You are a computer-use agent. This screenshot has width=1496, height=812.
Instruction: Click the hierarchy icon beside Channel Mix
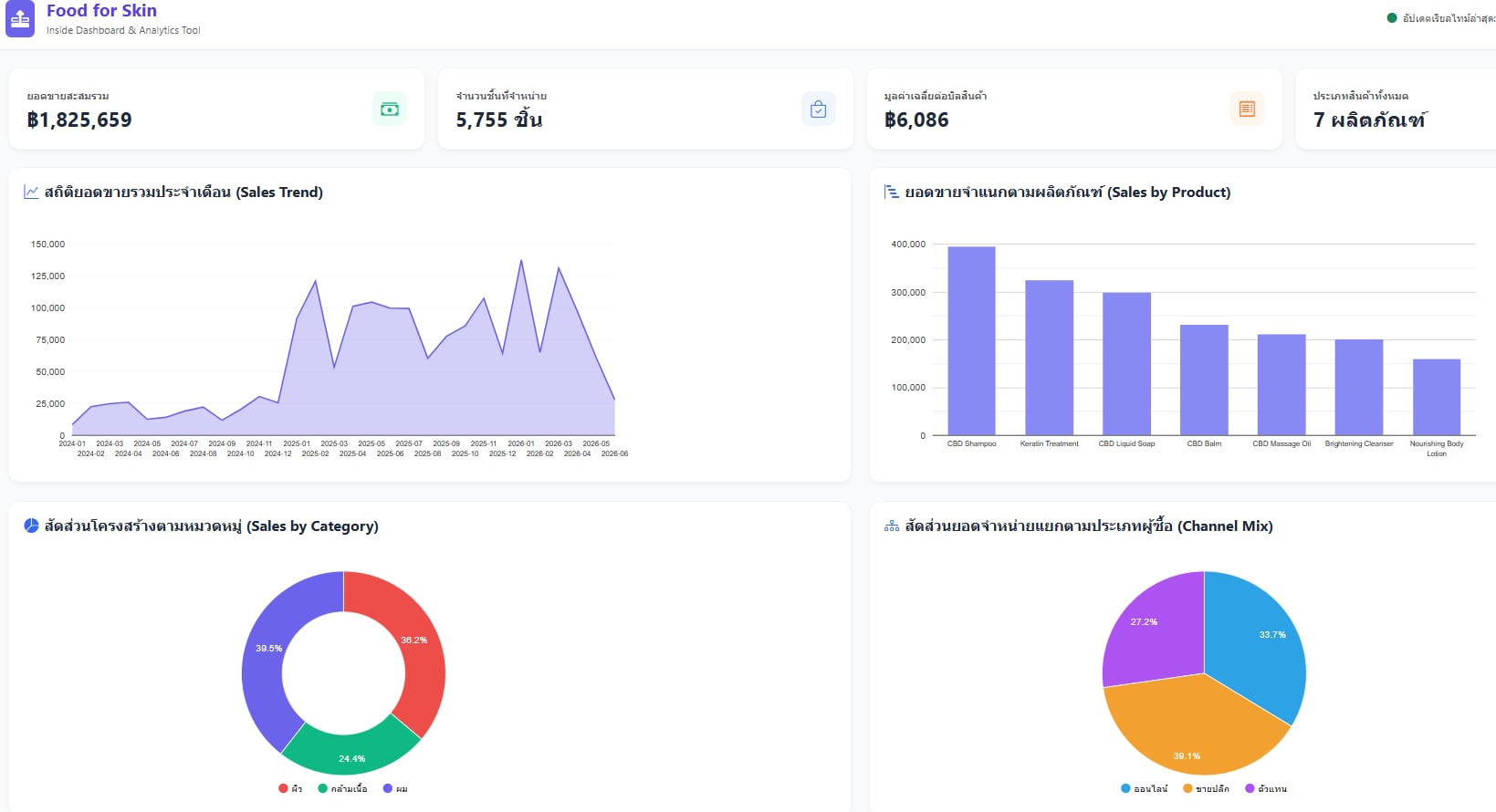(892, 526)
